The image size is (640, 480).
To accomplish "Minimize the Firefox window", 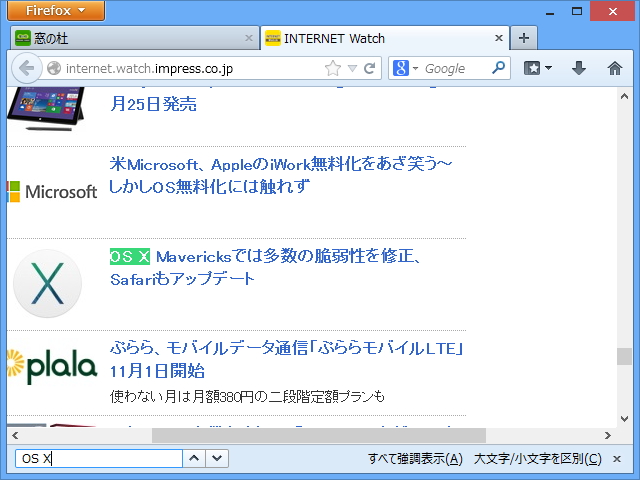I will [550, 12].
